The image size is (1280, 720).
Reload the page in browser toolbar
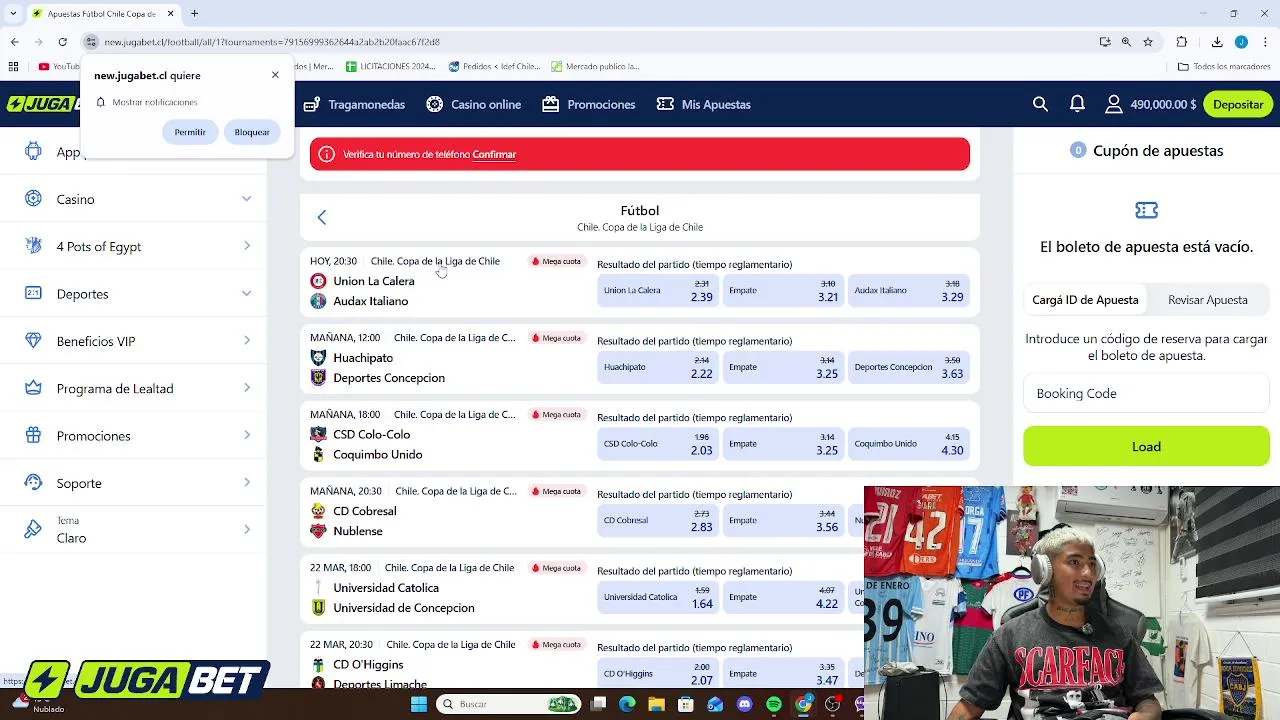coord(62,42)
